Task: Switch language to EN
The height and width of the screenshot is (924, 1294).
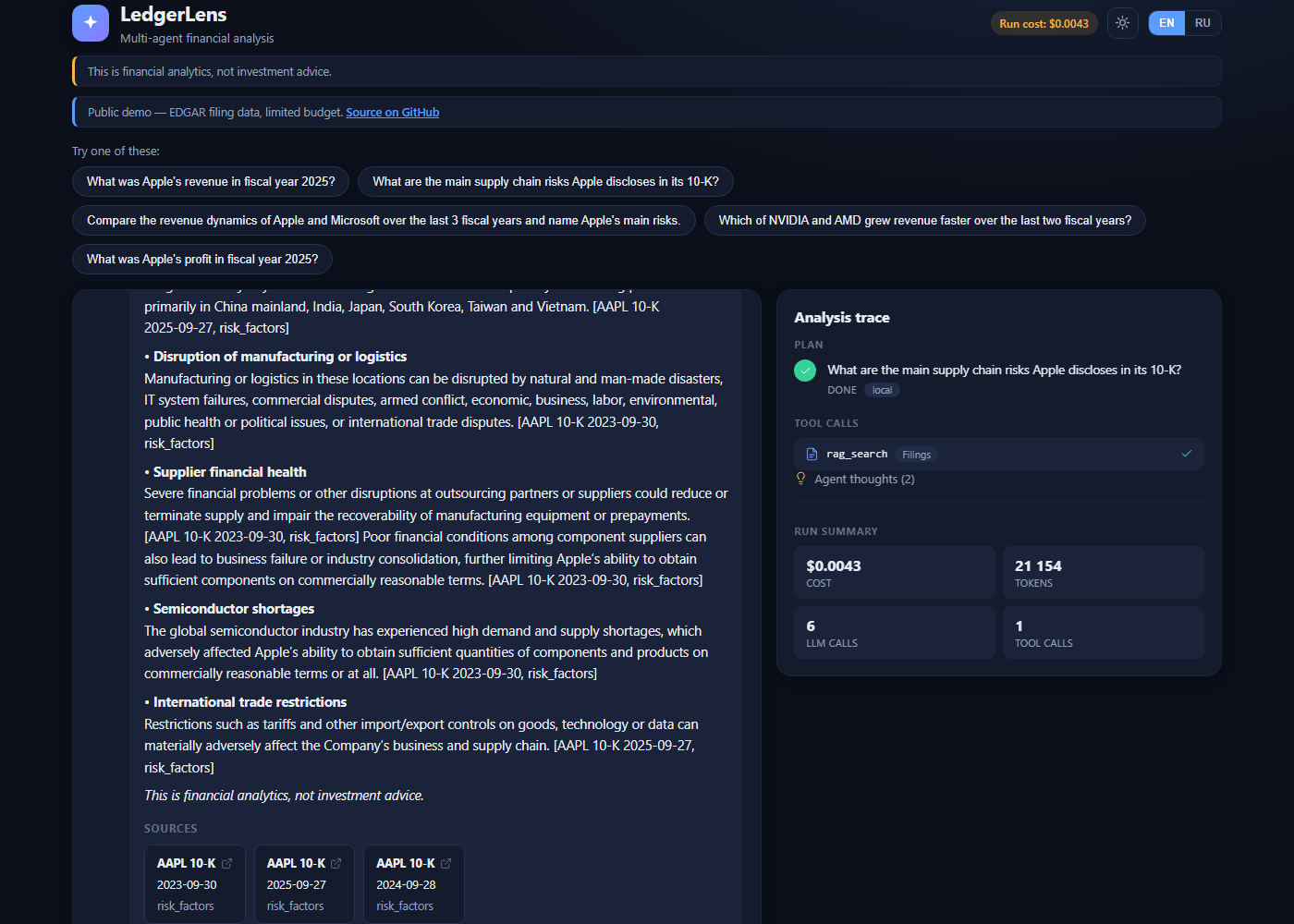Action: tap(1166, 23)
